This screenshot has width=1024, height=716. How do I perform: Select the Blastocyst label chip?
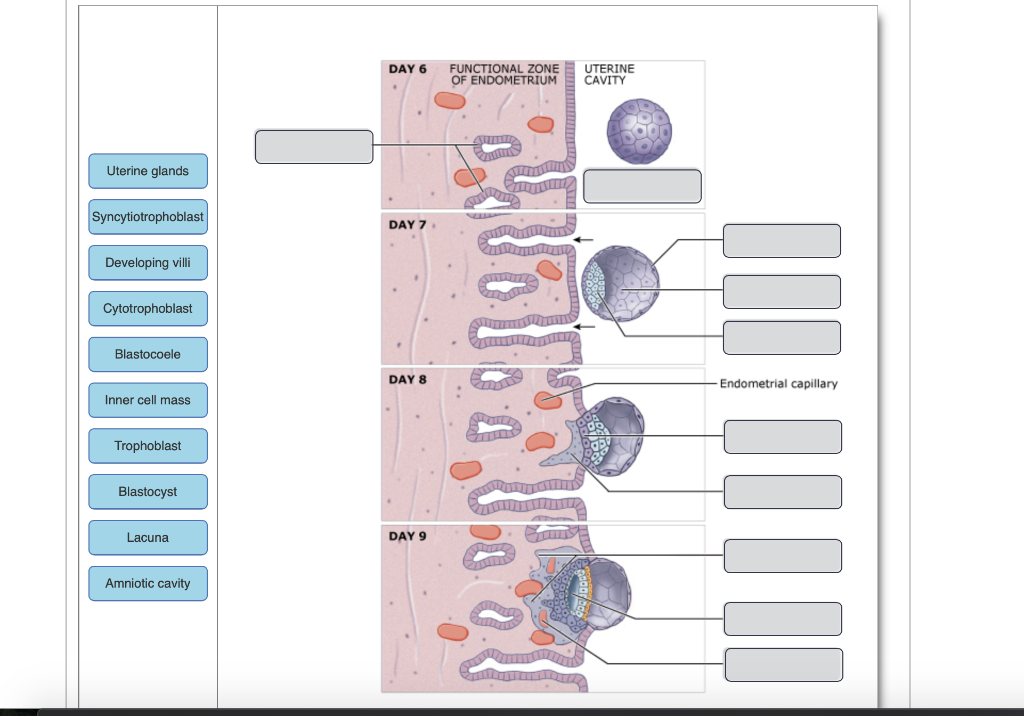(x=147, y=491)
